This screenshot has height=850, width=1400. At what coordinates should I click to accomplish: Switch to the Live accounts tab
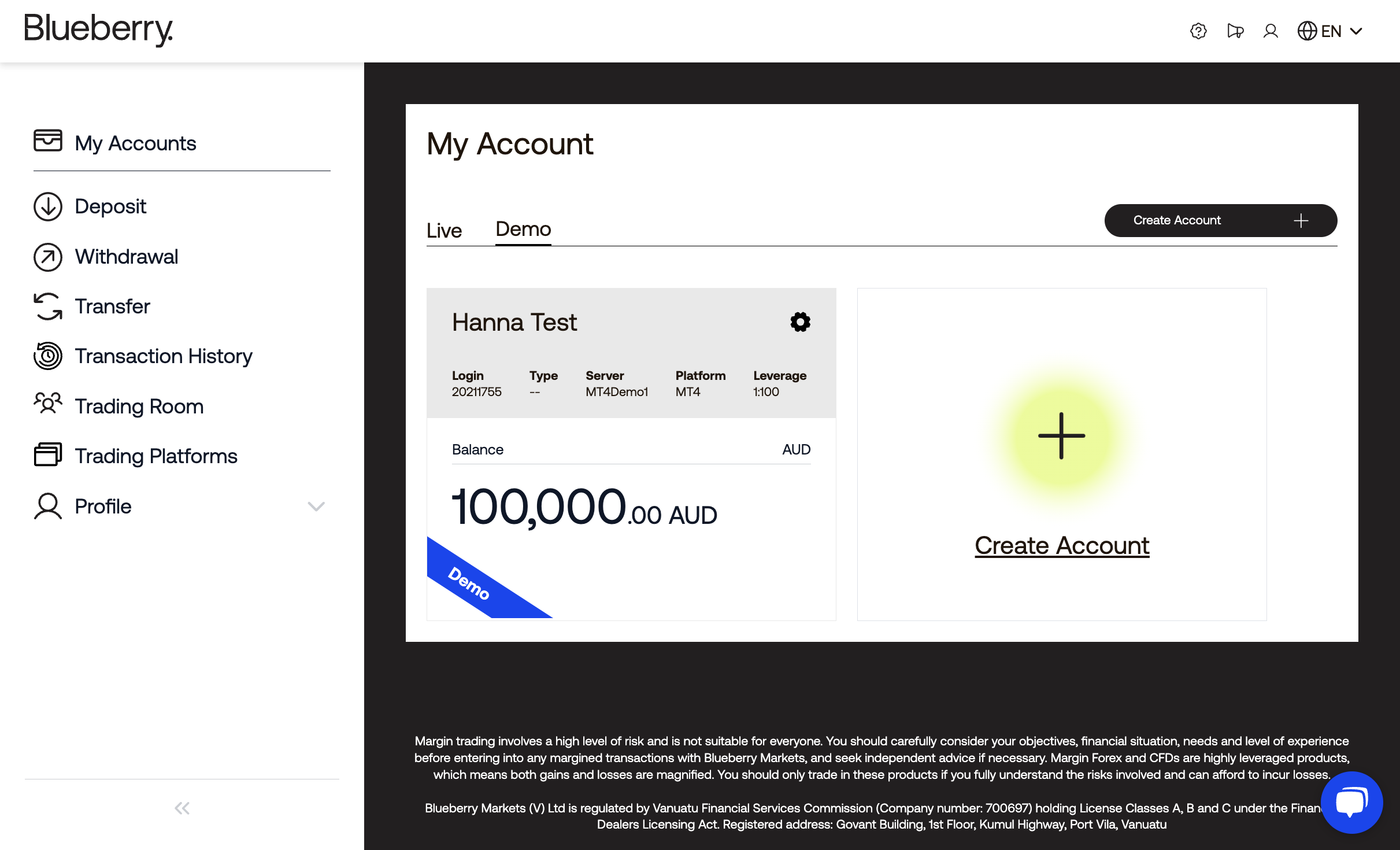444,231
